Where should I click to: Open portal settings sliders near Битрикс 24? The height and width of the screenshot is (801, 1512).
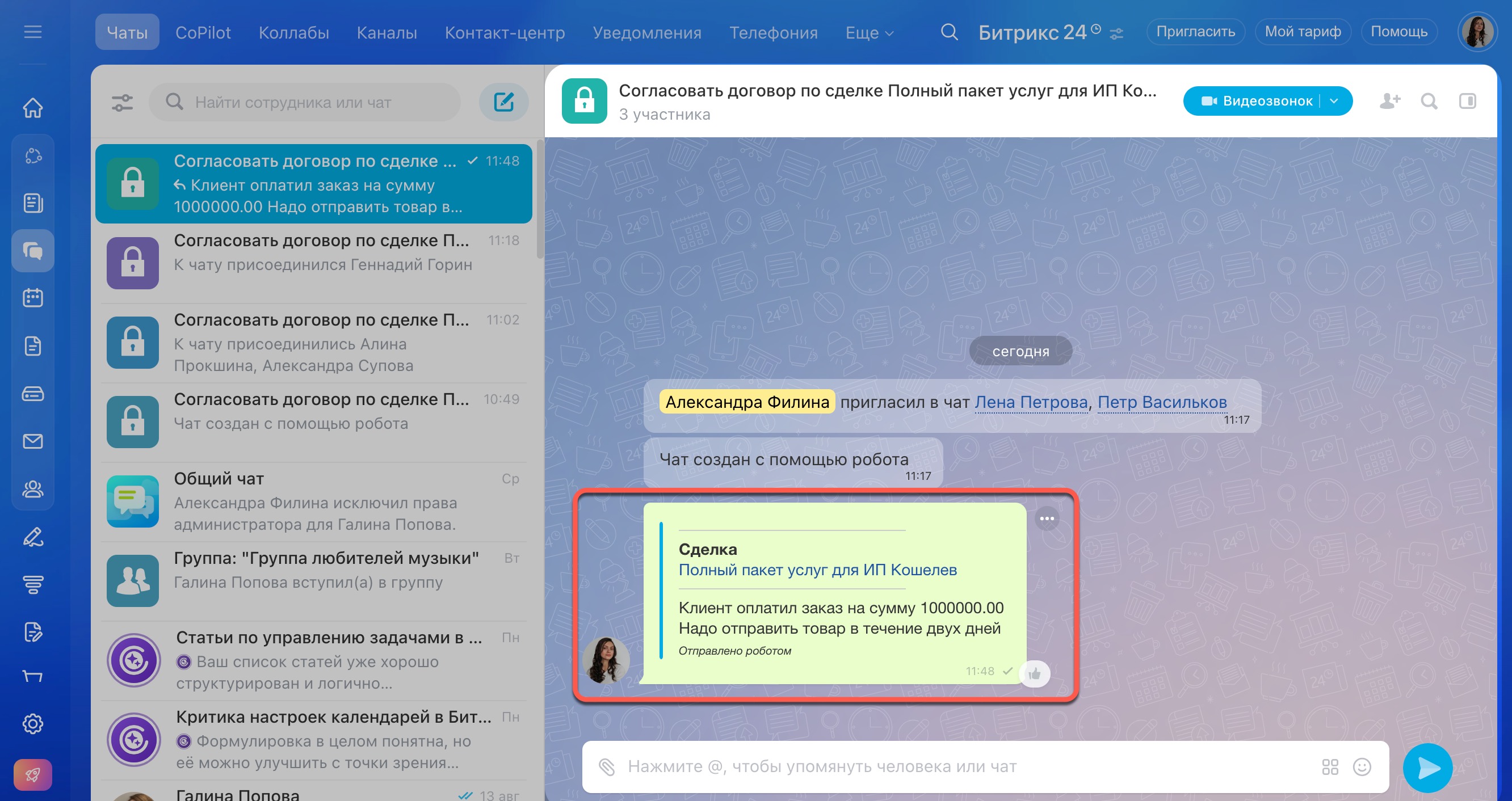point(1116,33)
